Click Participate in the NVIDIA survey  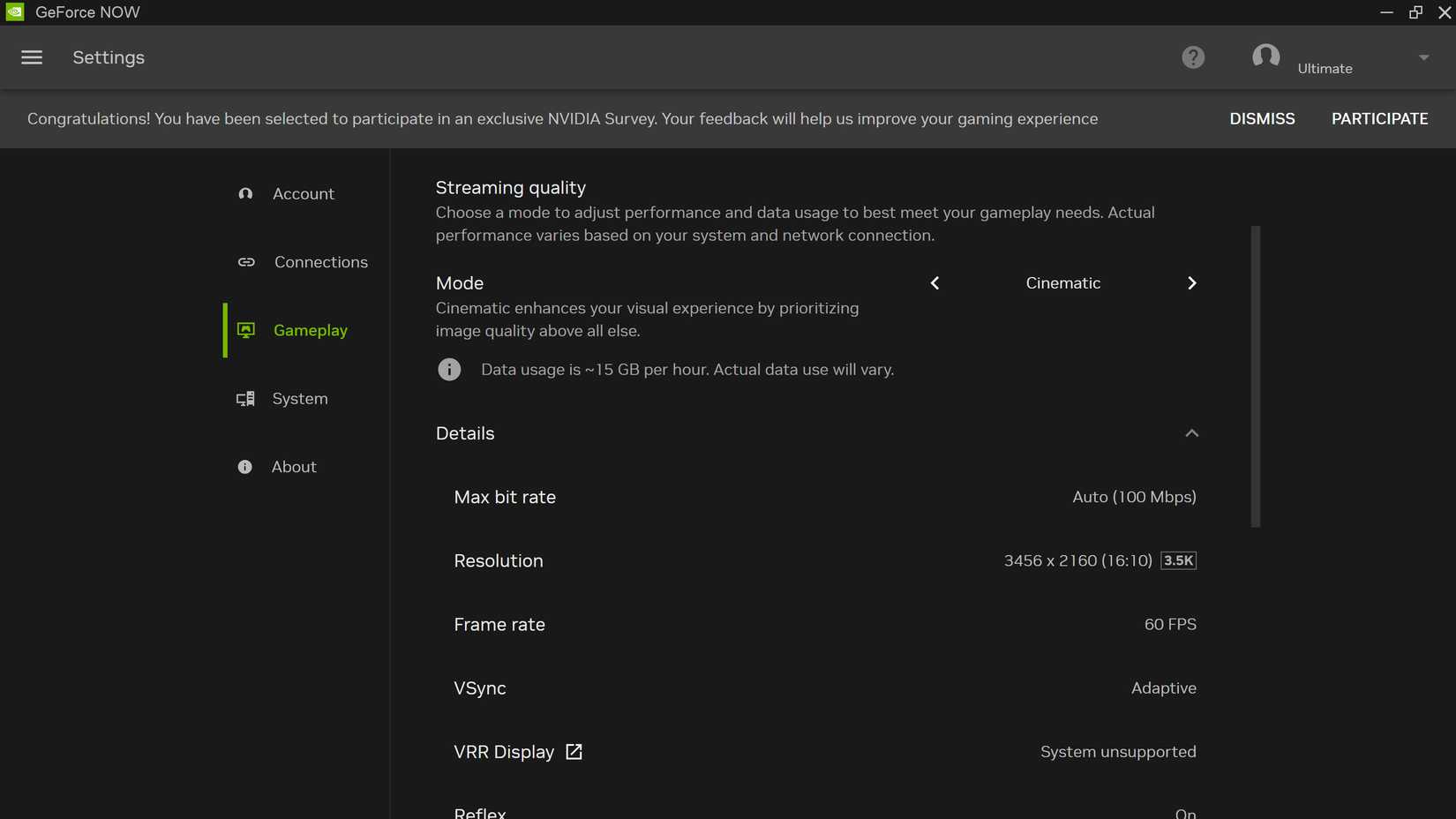(1379, 118)
